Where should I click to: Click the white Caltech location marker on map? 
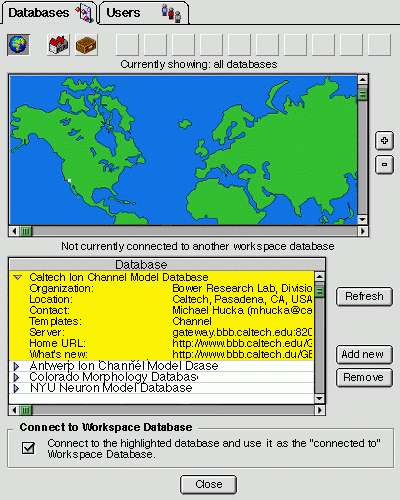pos(69,180)
